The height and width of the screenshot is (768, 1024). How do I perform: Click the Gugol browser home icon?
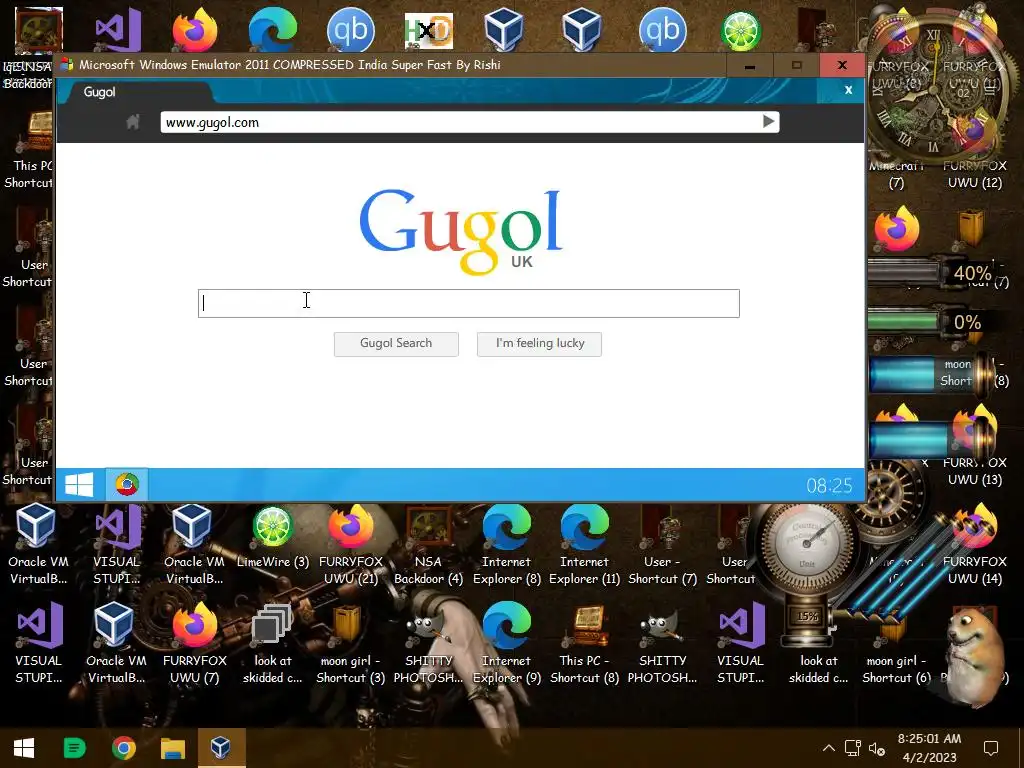pyautogui.click(x=133, y=121)
